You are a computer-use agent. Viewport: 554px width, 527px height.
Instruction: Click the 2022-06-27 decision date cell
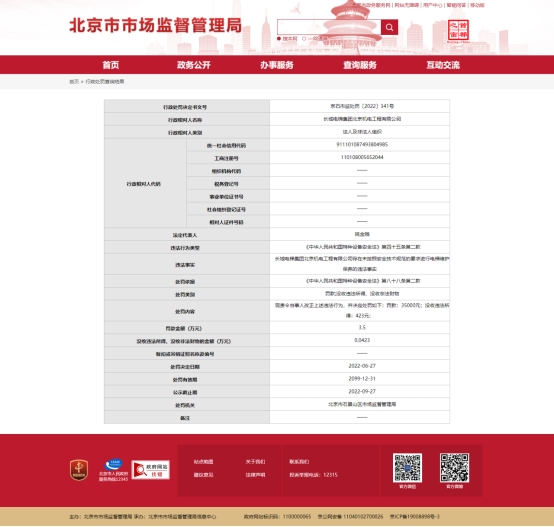[360, 366]
